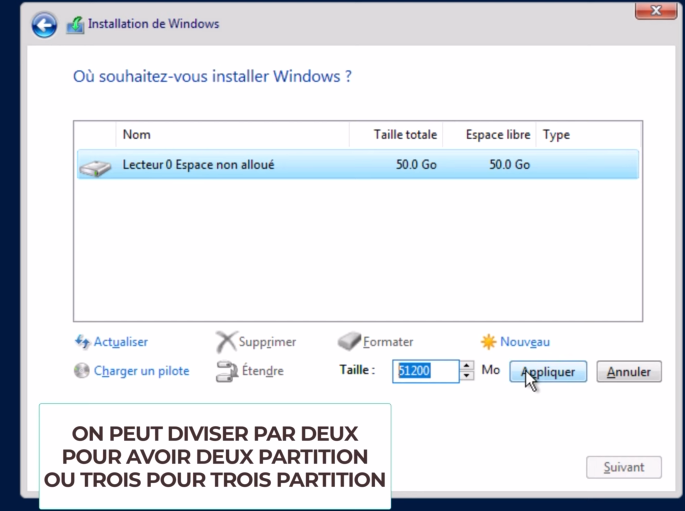Screen dimensions: 685x511
Task: Cancel partition creation with Annuler
Action: [x=629, y=372]
